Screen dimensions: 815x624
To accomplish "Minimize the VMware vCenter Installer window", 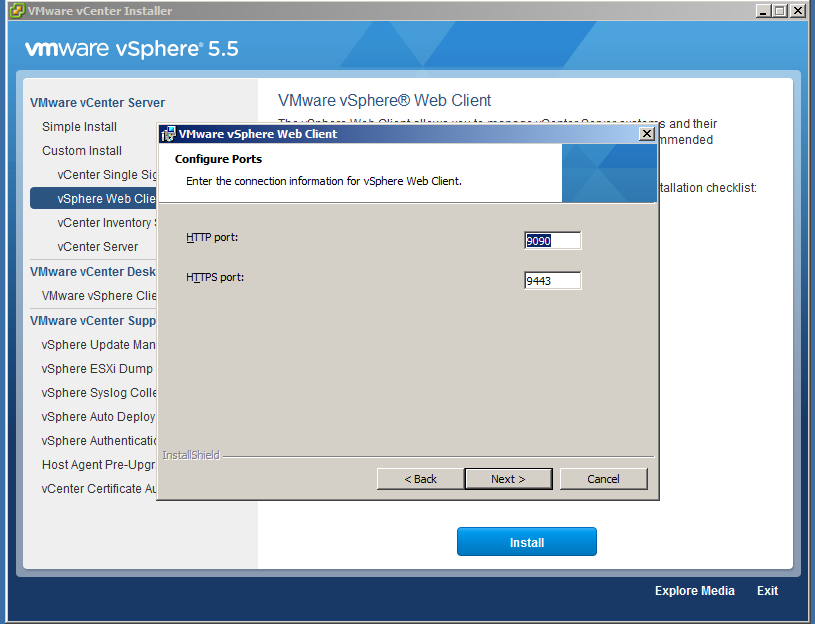I will tap(764, 11).
